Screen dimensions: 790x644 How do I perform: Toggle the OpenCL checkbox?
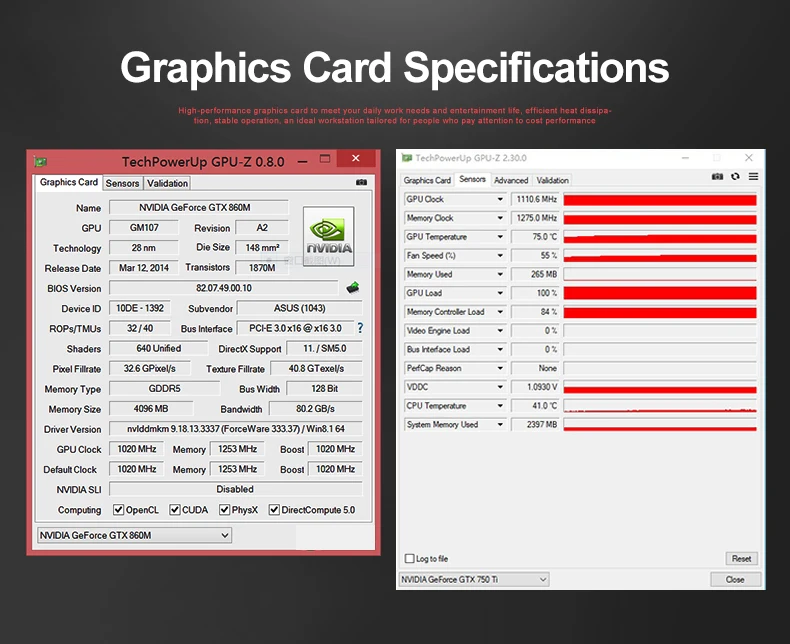118,510
